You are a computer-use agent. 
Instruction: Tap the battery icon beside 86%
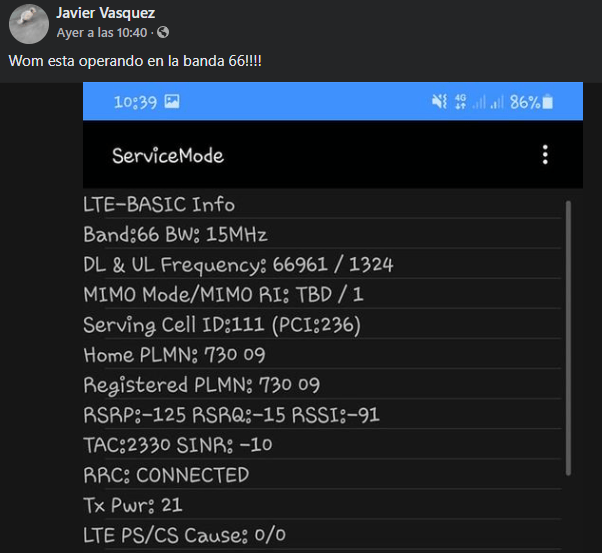pos(548,102)
